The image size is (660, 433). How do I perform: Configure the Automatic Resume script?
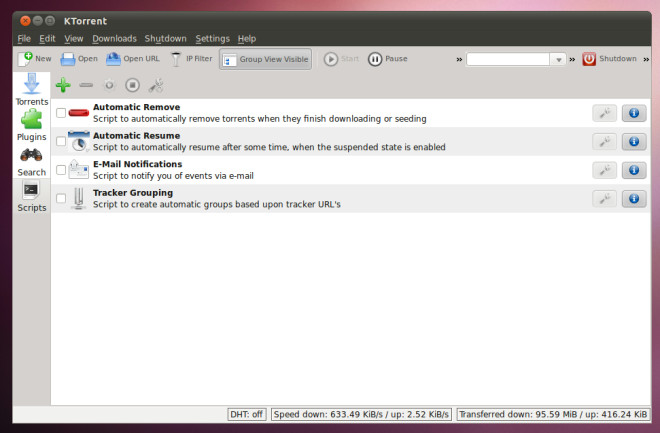pos(604,142)
